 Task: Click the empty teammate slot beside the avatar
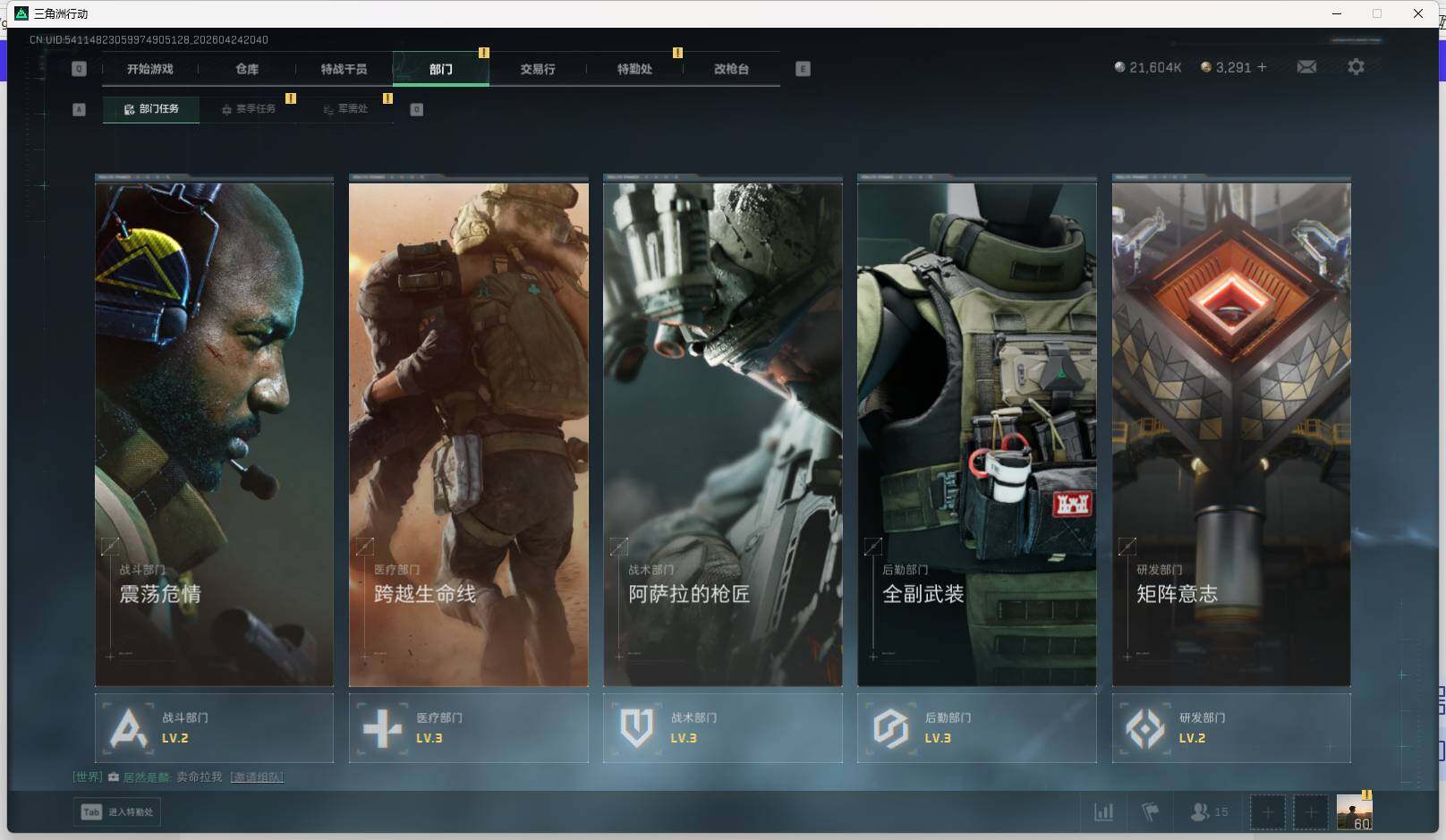pyautogui.click(x=1310, y=812)
